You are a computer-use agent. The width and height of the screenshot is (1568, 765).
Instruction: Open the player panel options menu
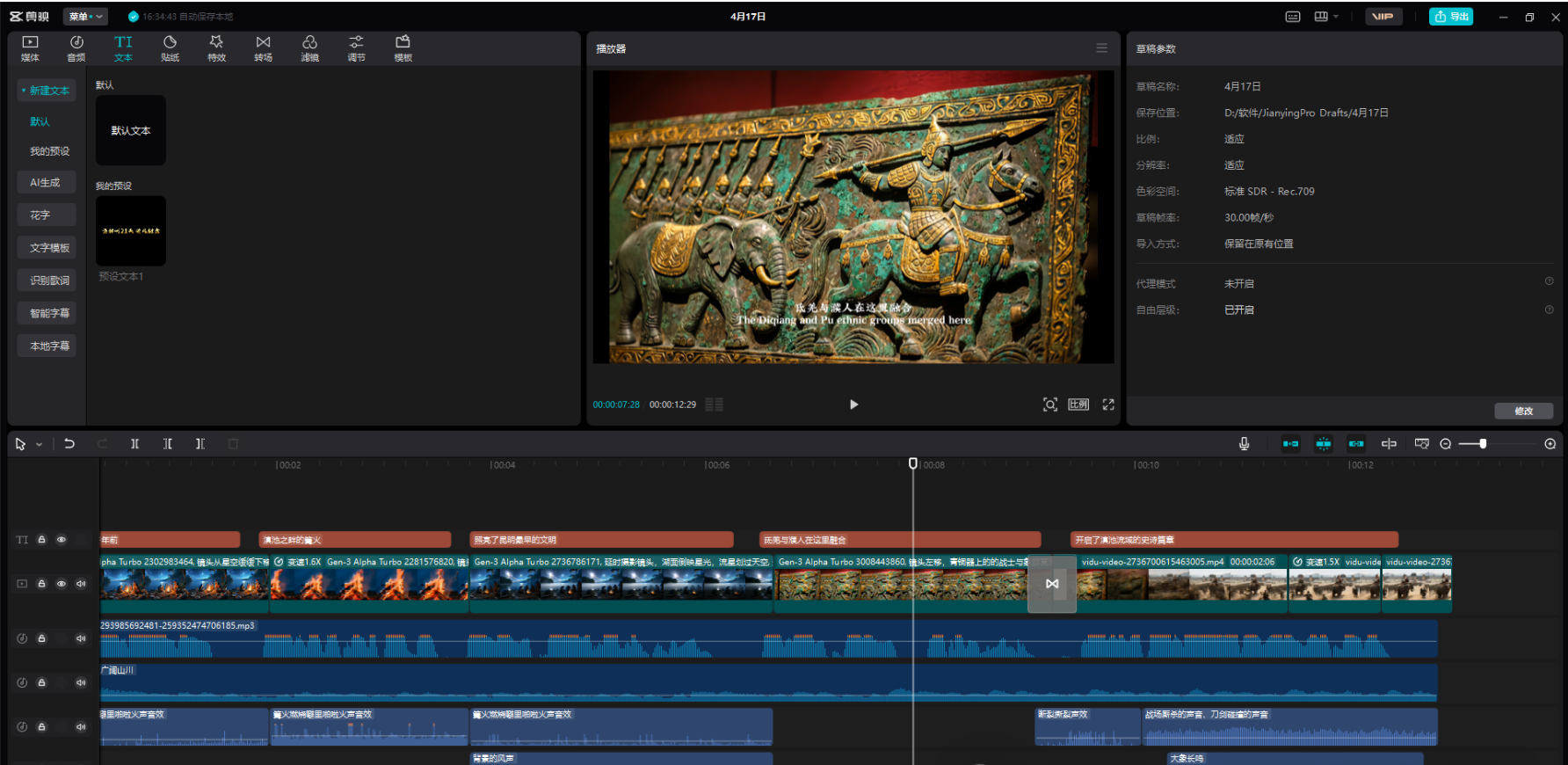1101,48
